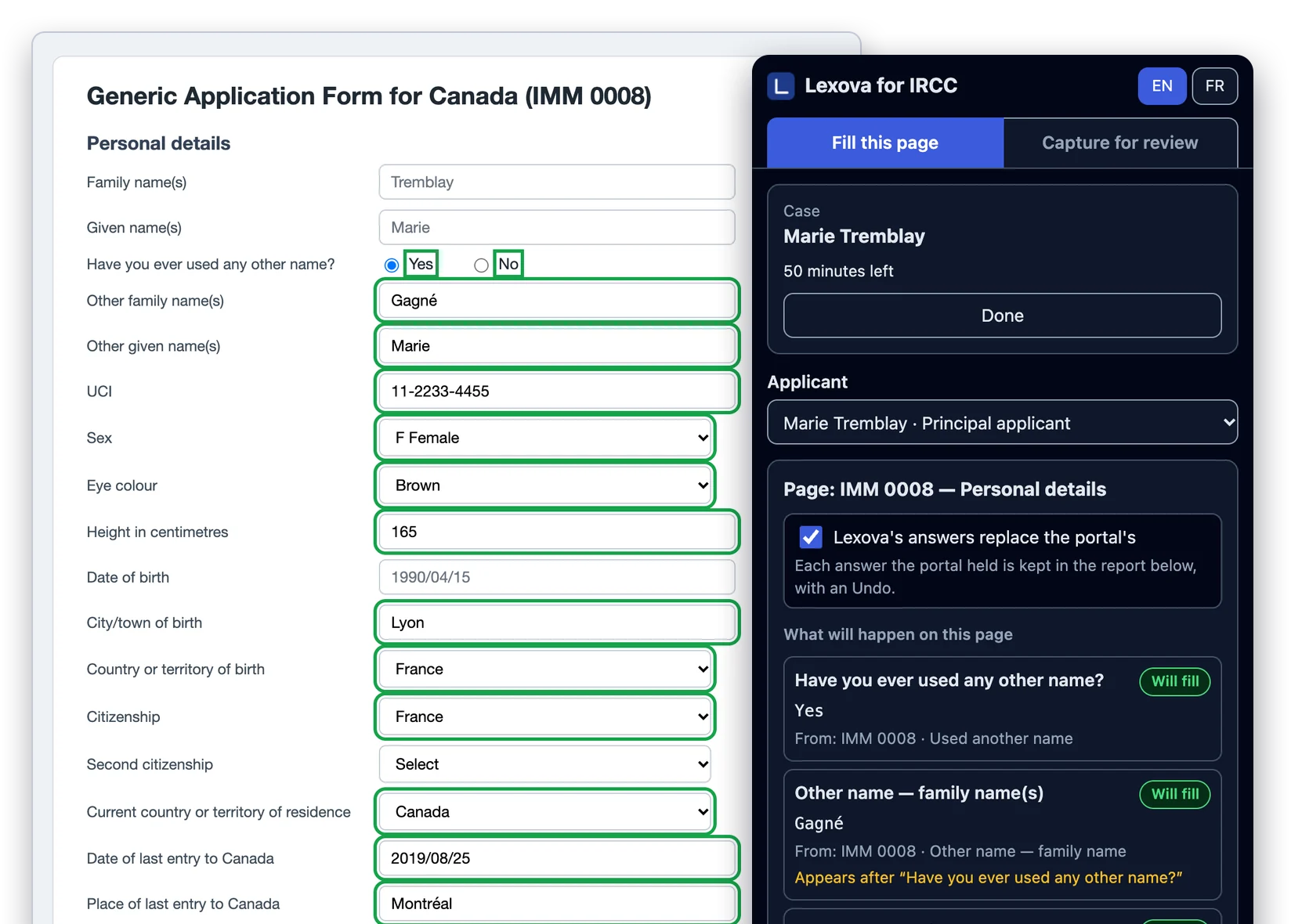Open the Second citizenship dropdown
Screen dimensions: 1291x924
point(545,764)
